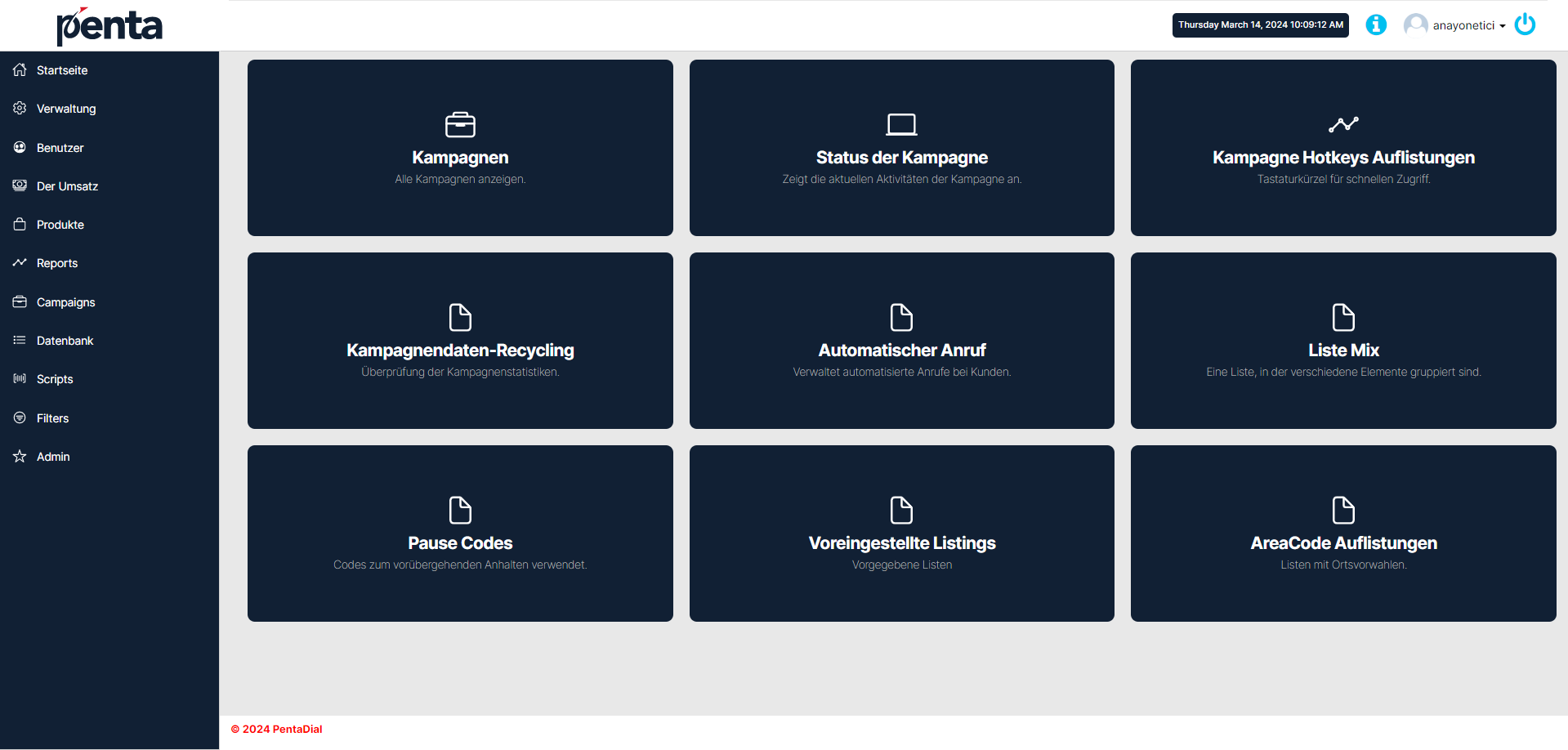Select Admin in the sidebar
The image size is (1568, 750).
(x=53, y=457)
